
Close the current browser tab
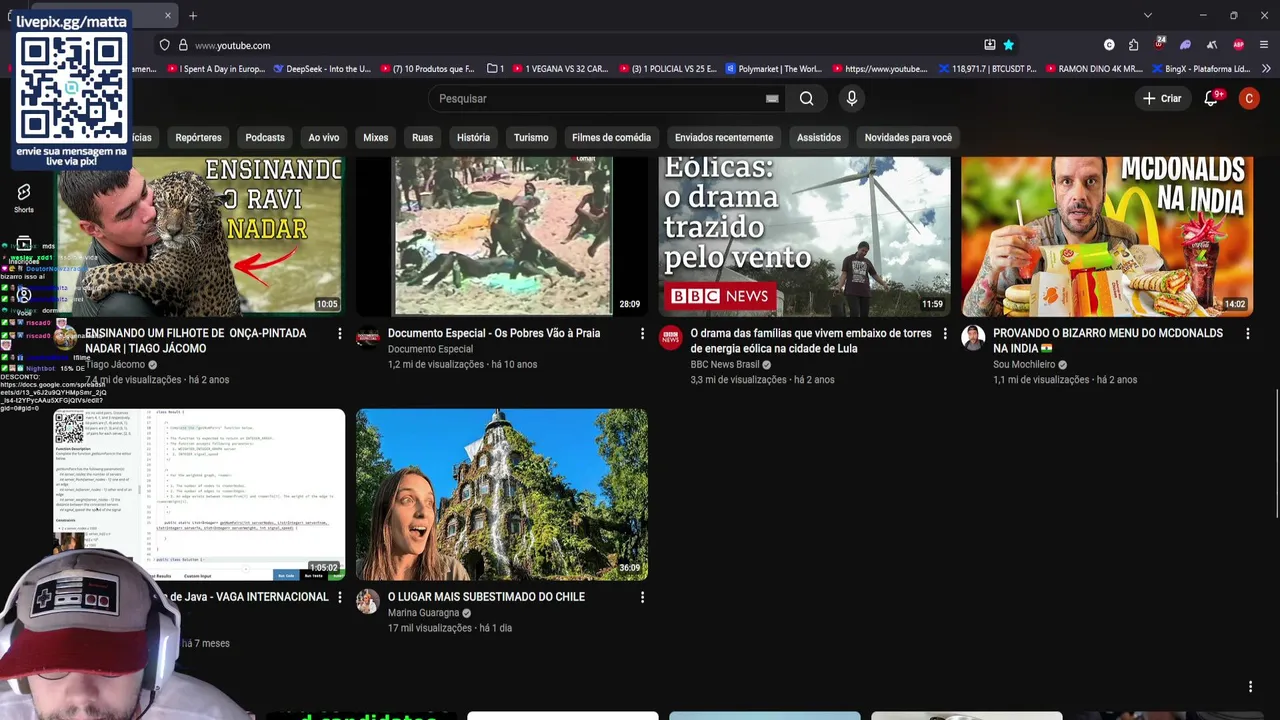tap(168, 15)
